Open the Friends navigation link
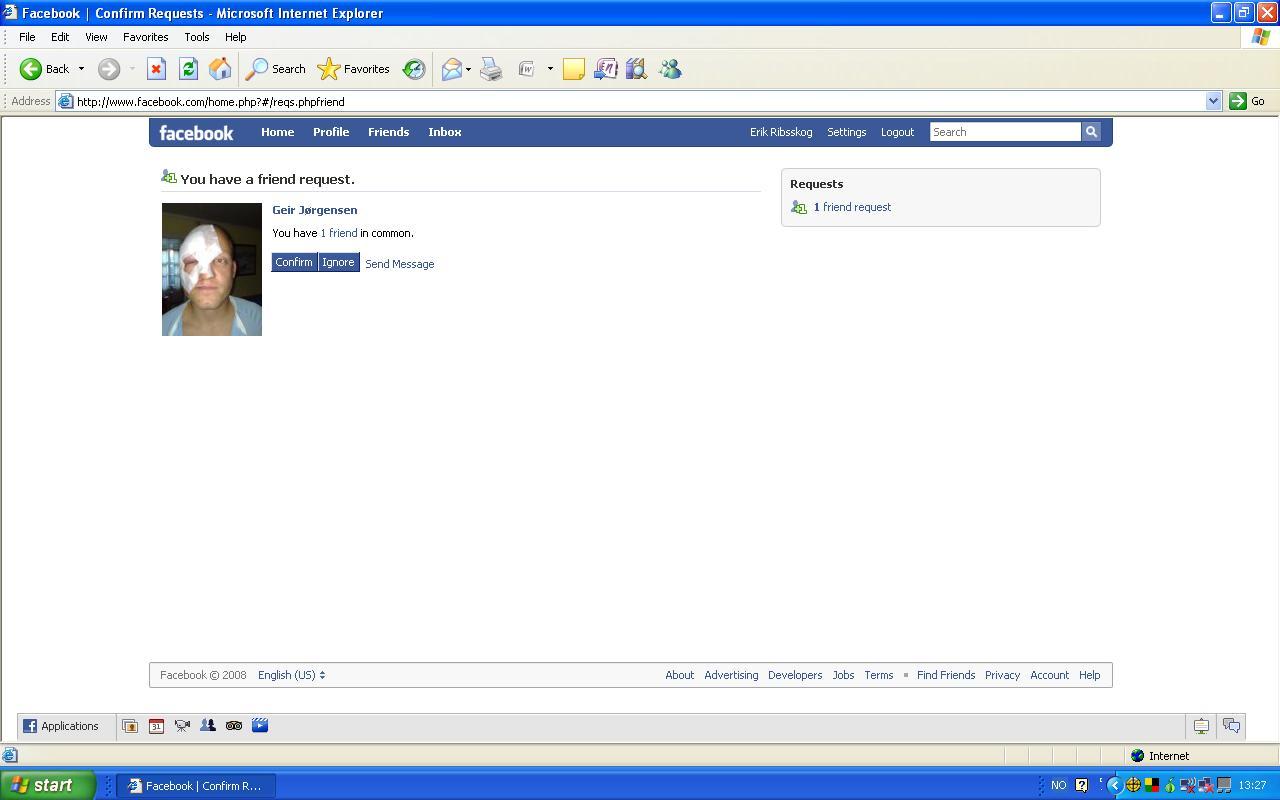 [388, 132]
